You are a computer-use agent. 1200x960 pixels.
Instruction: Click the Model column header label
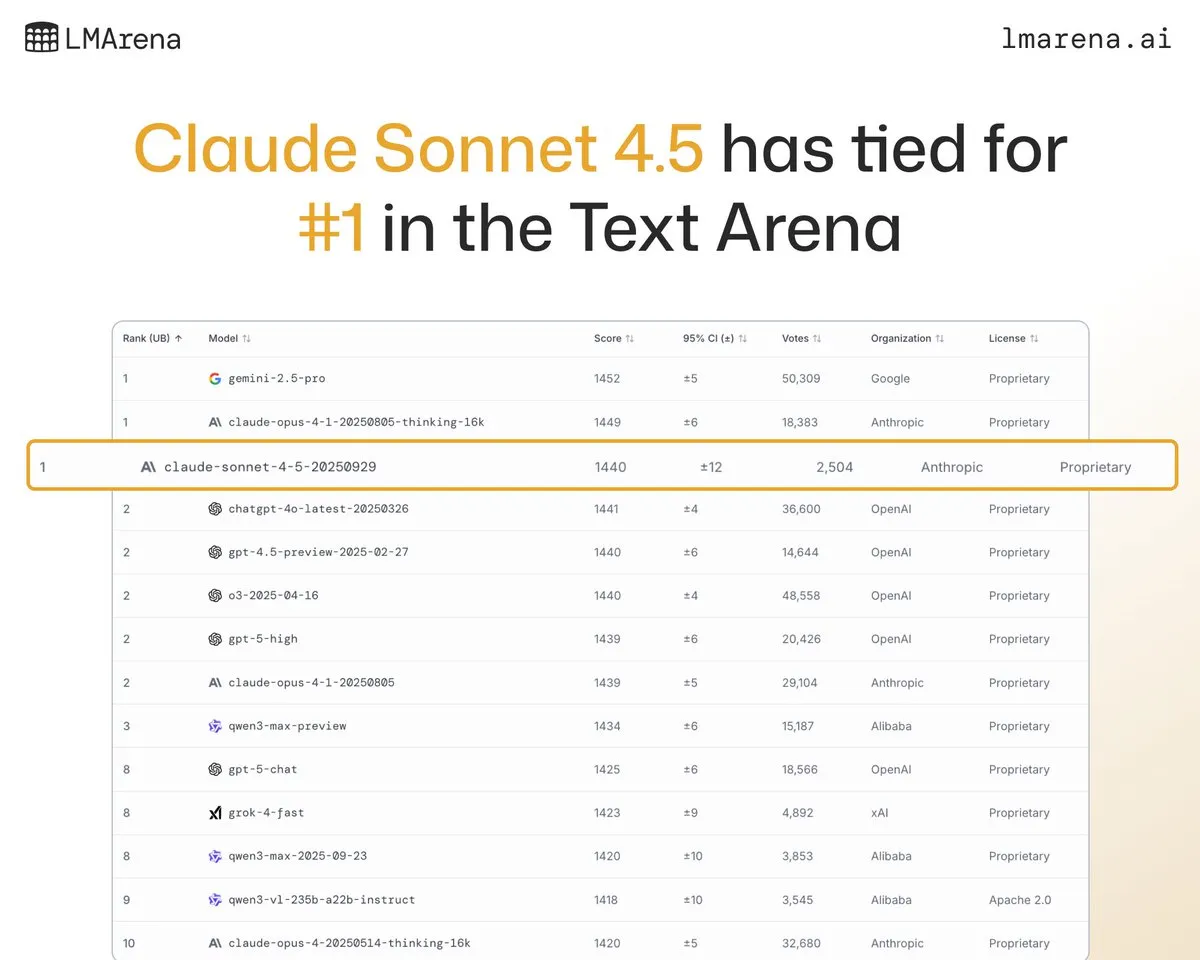[x=225, y=338]
